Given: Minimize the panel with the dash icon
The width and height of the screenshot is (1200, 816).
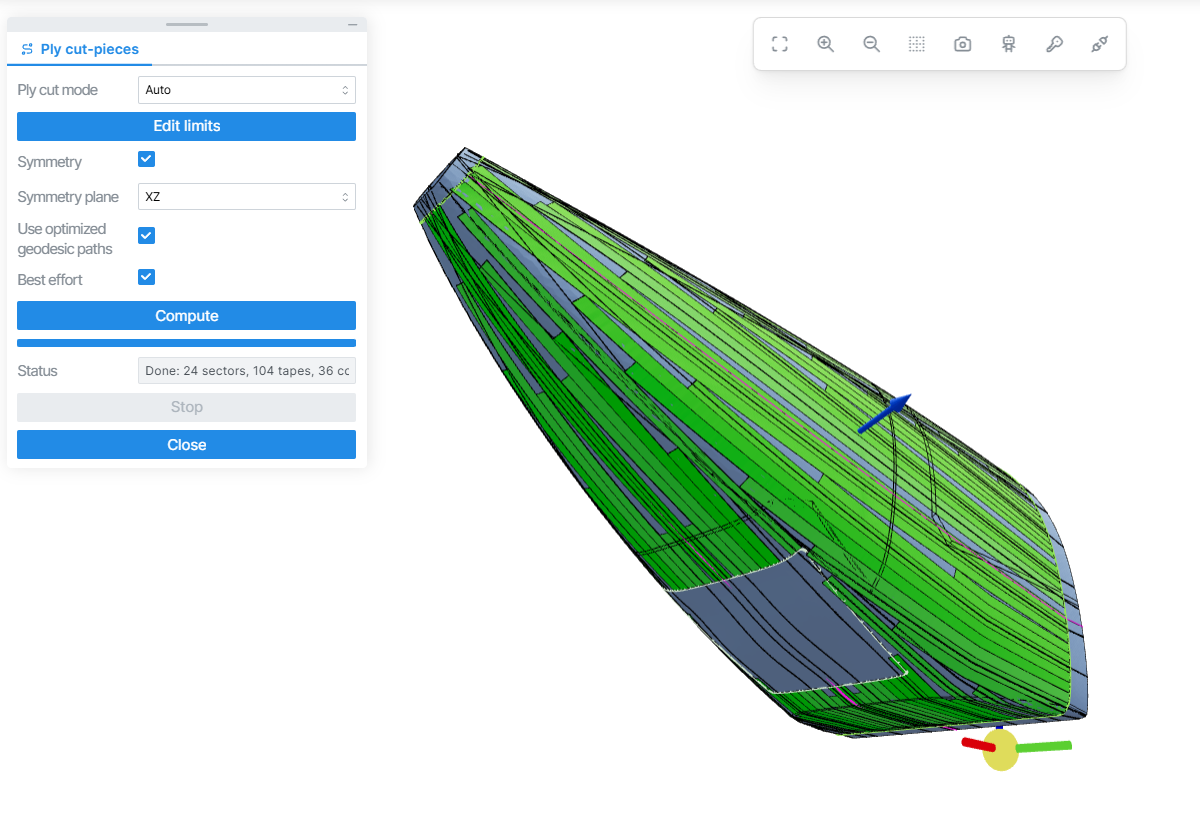Looking at the screenshot, I should [x=352, y=24].
